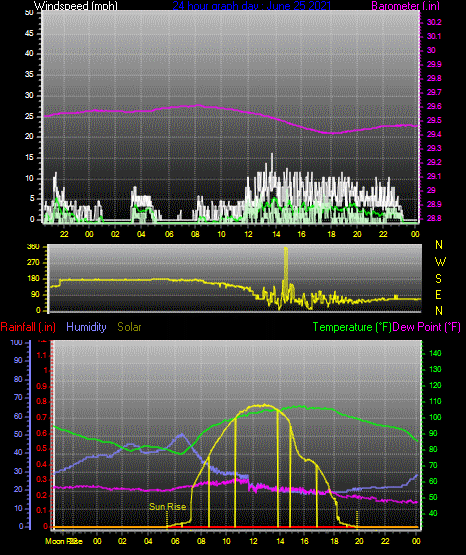Click the 29.4 barometer axis value

[x=434, y=135]
